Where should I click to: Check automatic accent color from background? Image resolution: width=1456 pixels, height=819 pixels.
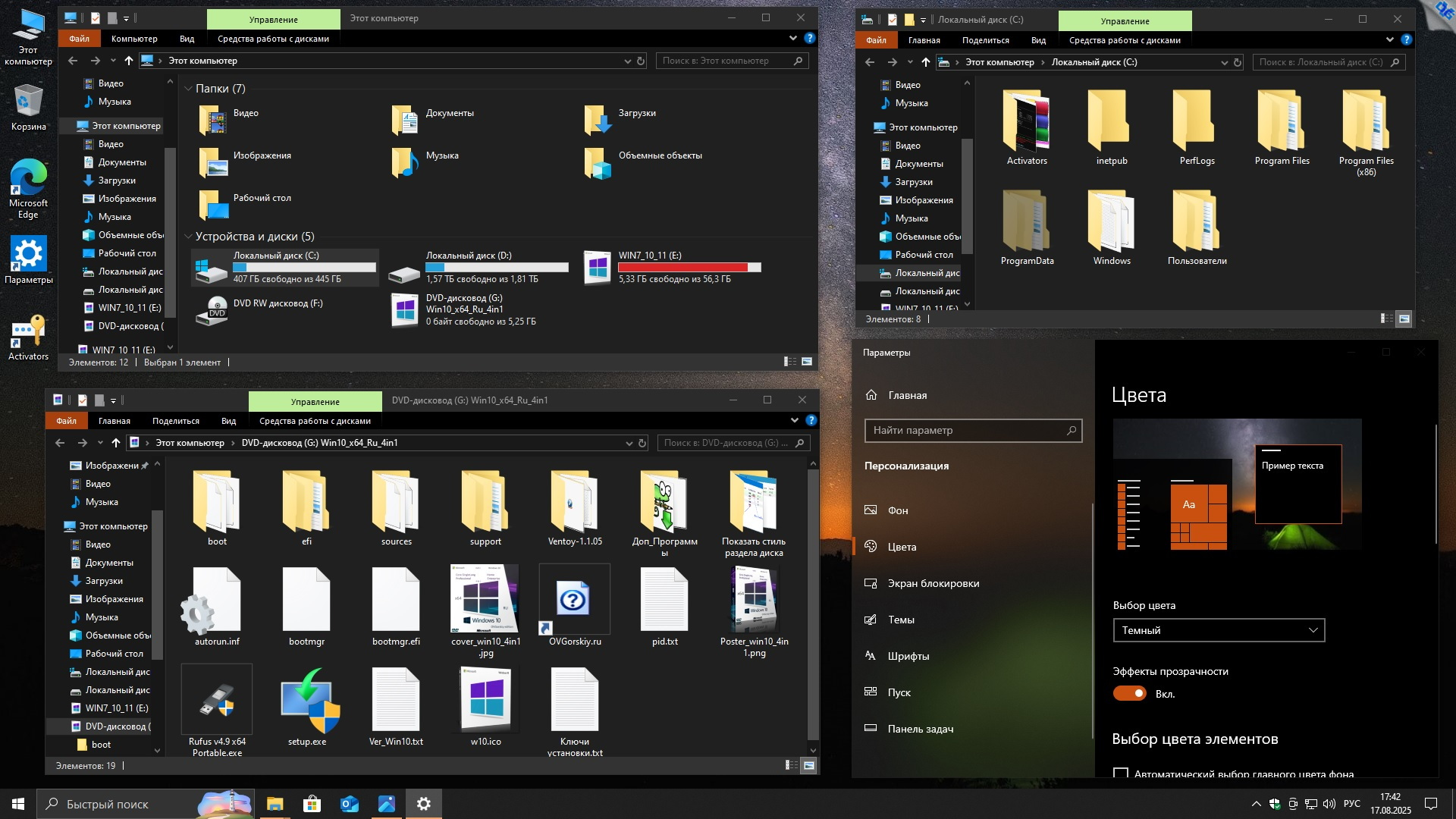(x=1120, y=773)
